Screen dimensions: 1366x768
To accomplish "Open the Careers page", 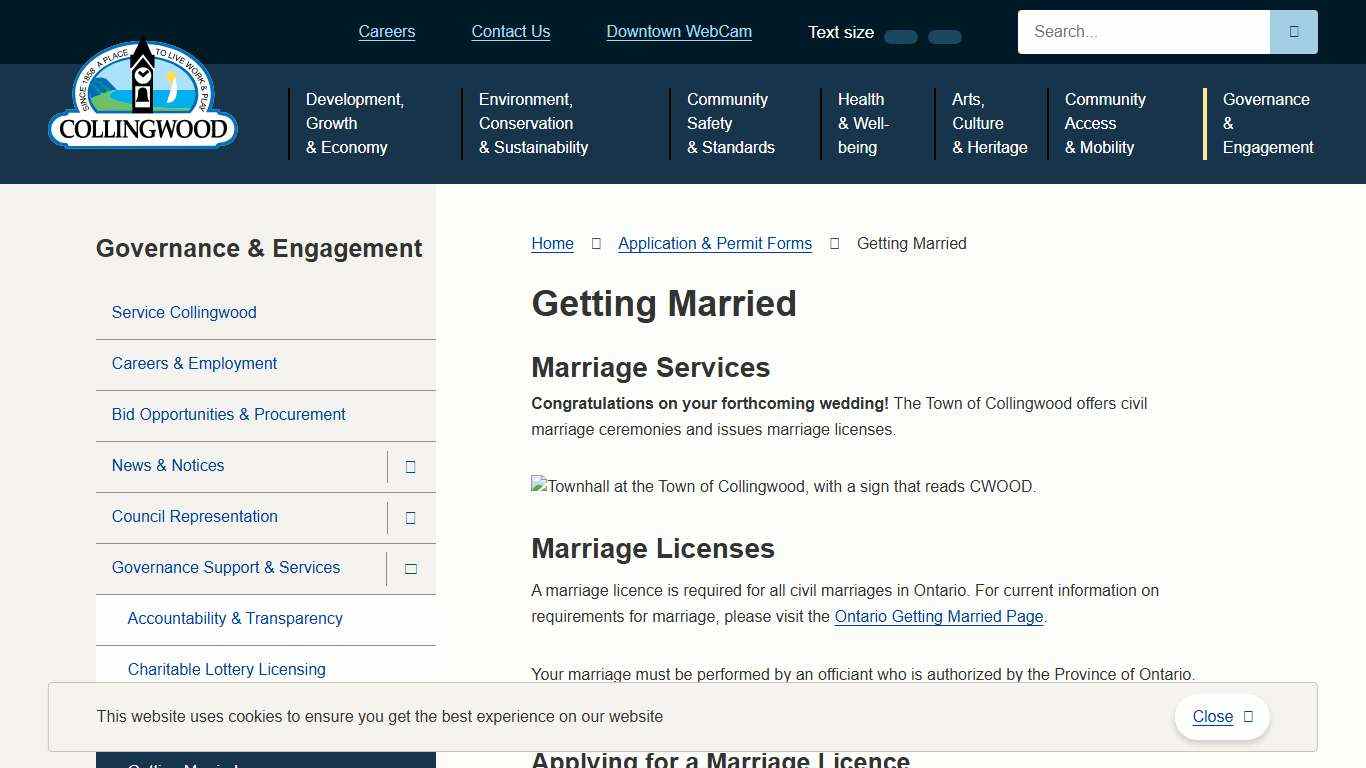I will click(x=387, y=31).
